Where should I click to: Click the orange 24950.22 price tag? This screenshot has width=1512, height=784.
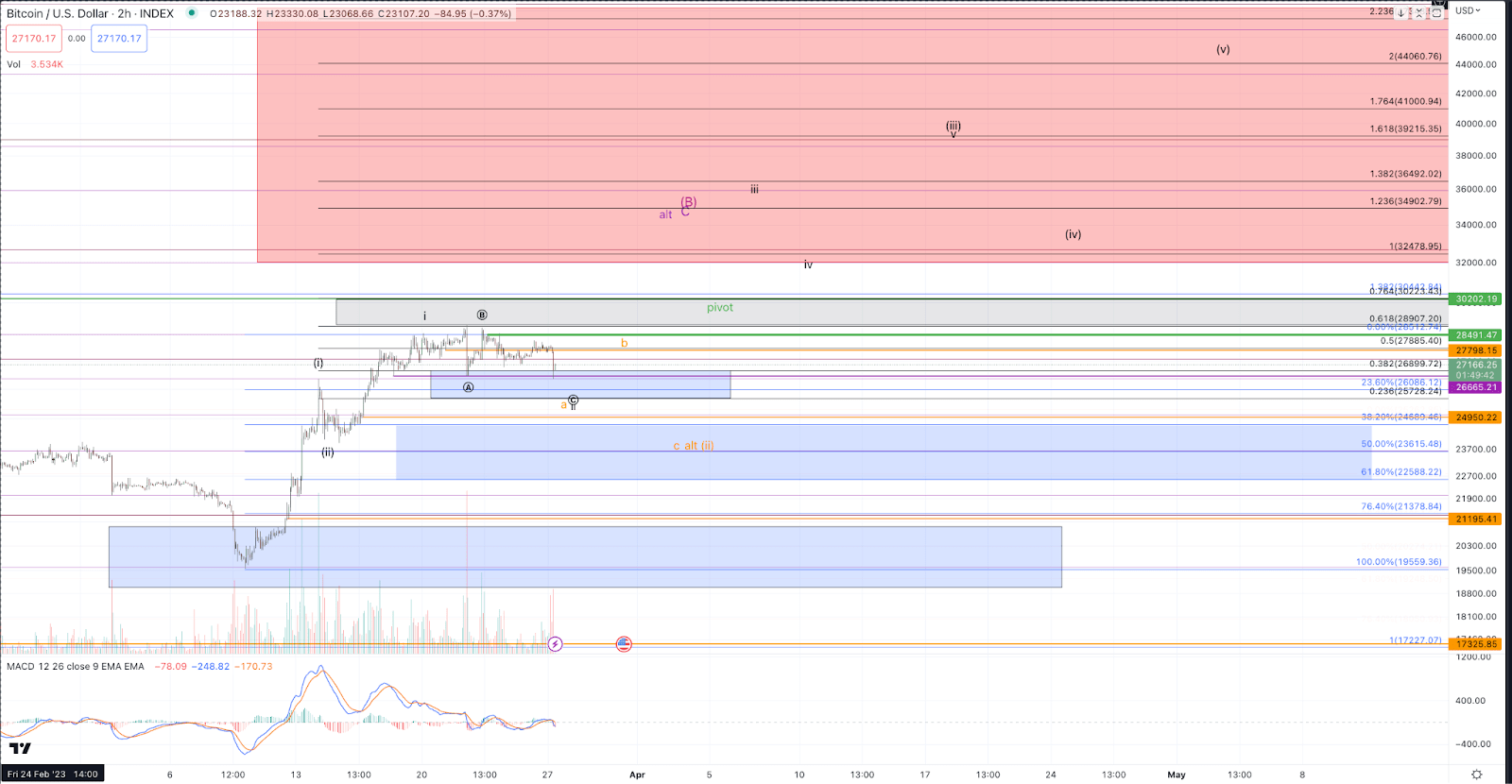[1476, 418]
